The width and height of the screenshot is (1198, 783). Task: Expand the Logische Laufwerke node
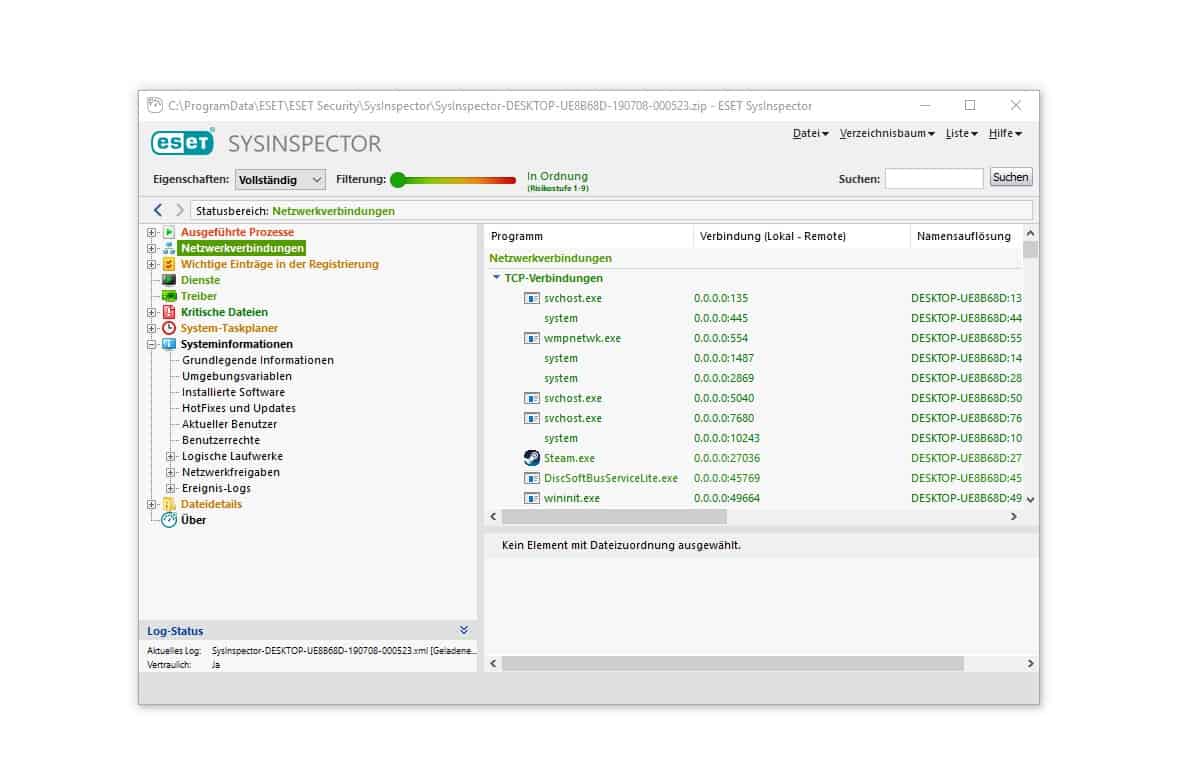coord(171,456)
